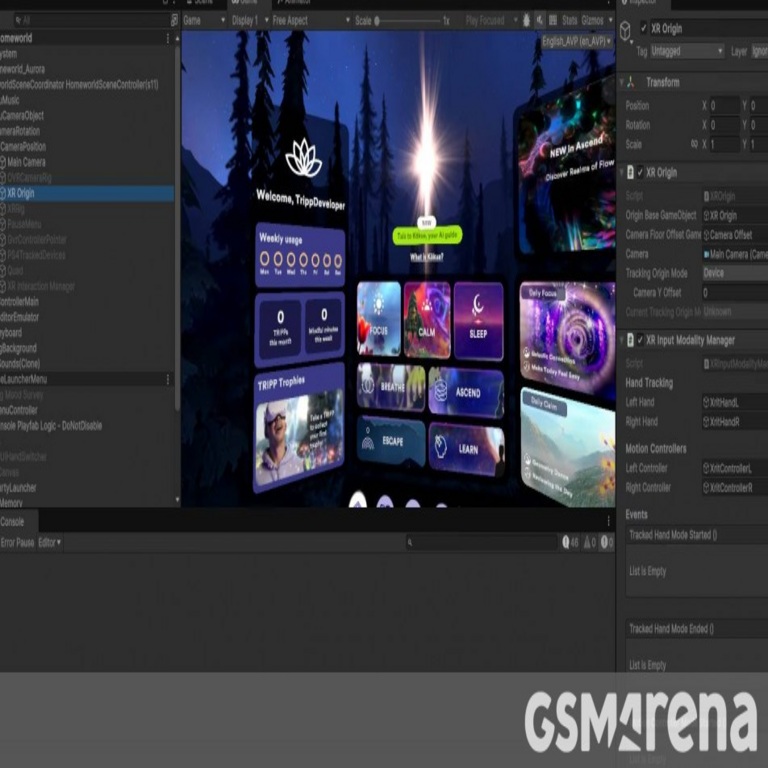Click the XR Origin script component icon
This screenshot has width=768, height=768.
[x=629, y=173]
